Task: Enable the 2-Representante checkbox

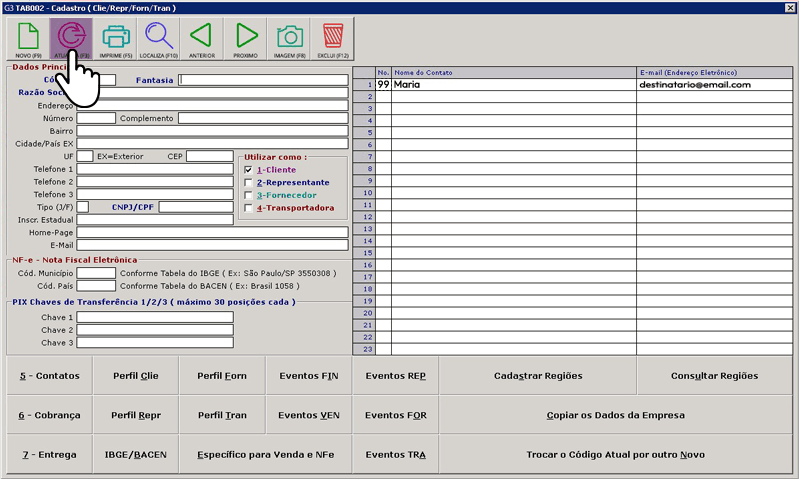Action: point(249,183)
